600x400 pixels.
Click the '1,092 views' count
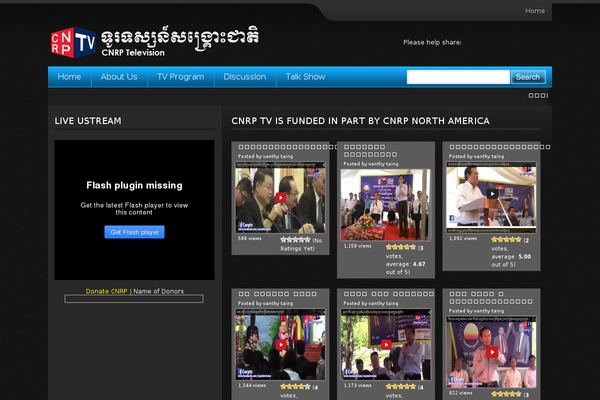463,238
